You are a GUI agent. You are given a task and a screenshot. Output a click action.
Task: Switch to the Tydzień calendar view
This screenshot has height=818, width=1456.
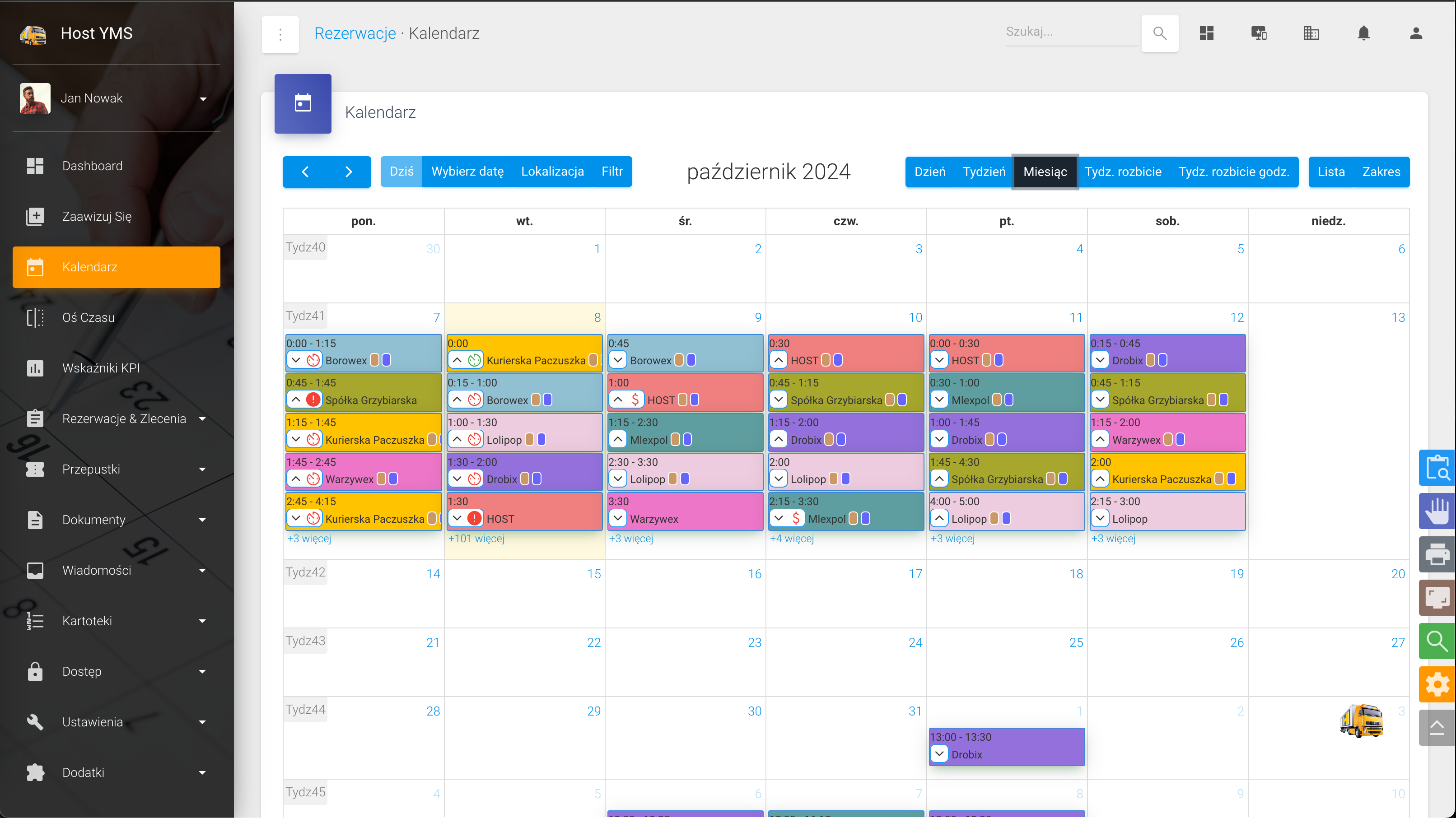point(984,172)
